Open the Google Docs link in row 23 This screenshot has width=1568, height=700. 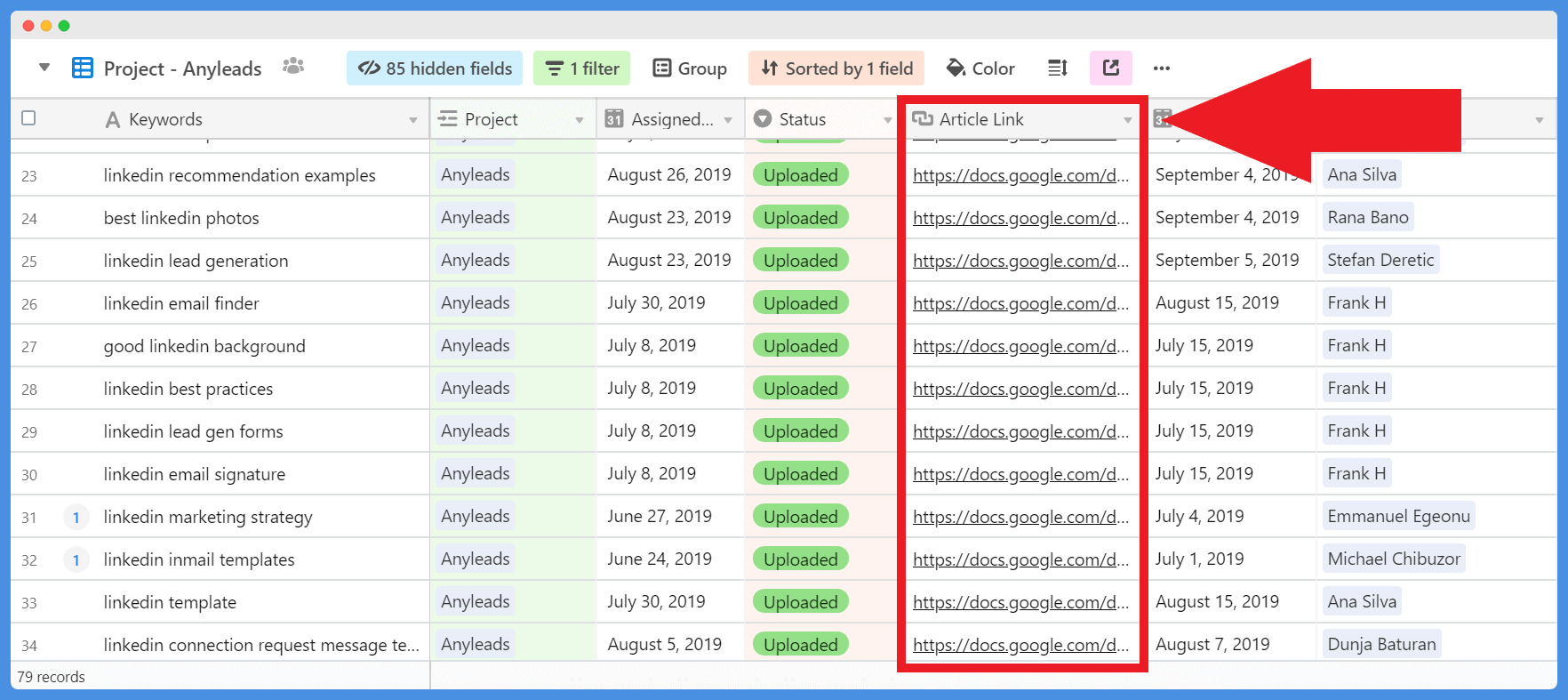coord(1020,175)
